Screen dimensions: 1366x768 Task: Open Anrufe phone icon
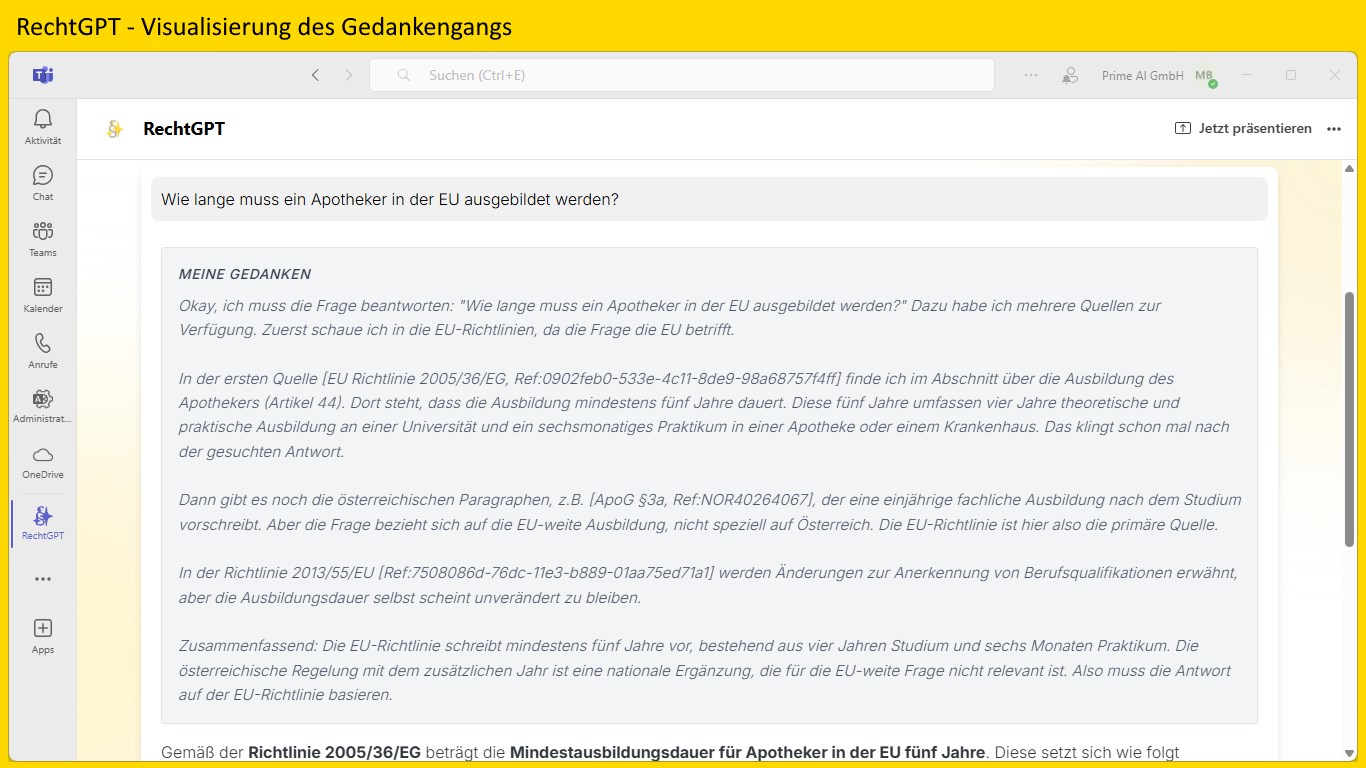tap(42, 344)
